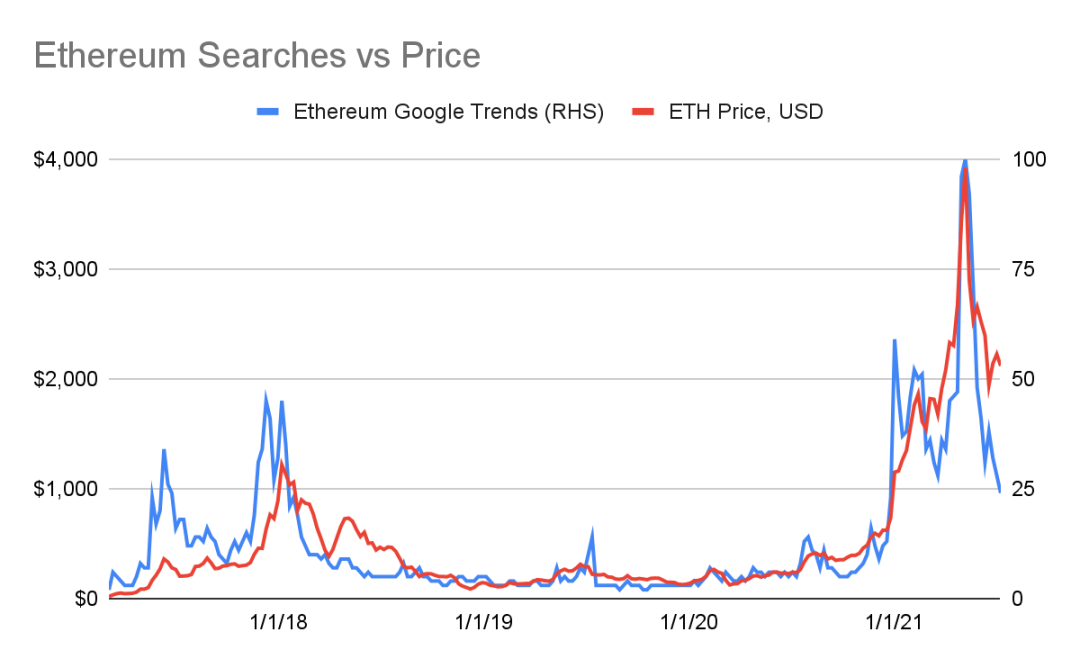
Task: Click the blue line peak at 100
Action: (965, 160)
